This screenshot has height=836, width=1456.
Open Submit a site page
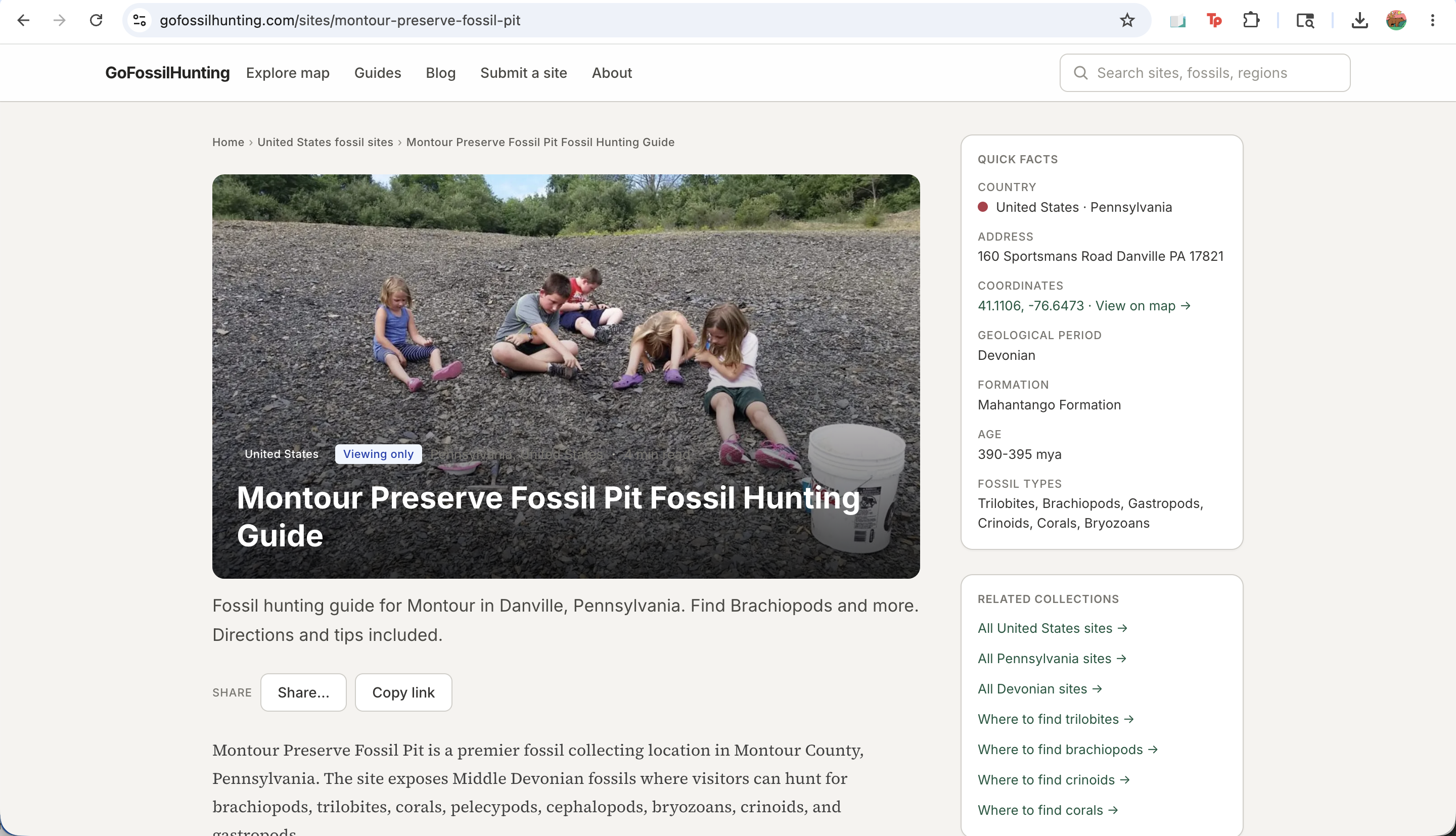[523, 73]
